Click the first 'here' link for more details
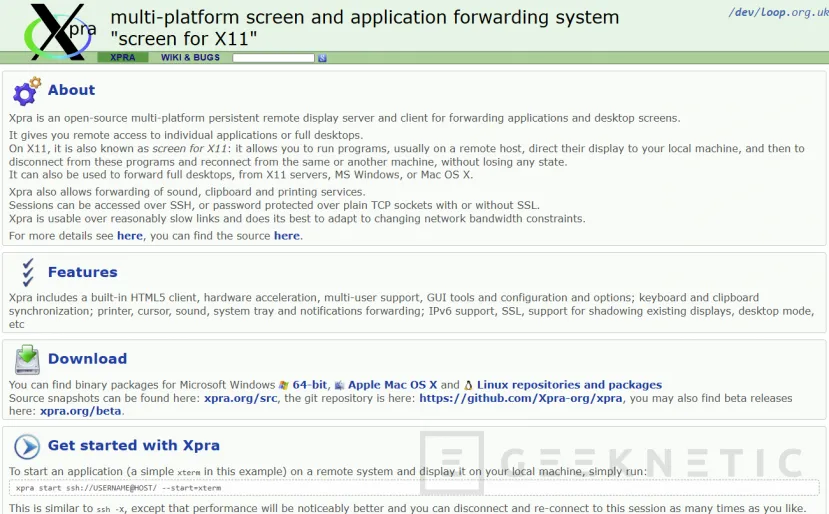The image size is (829, 514). (130, 236)
